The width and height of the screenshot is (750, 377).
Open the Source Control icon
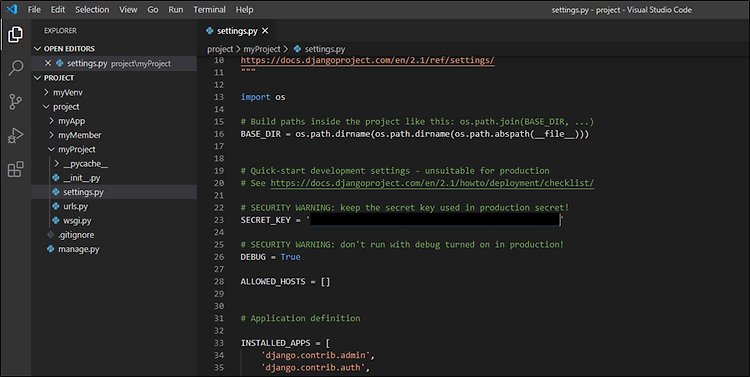point(15,101)
